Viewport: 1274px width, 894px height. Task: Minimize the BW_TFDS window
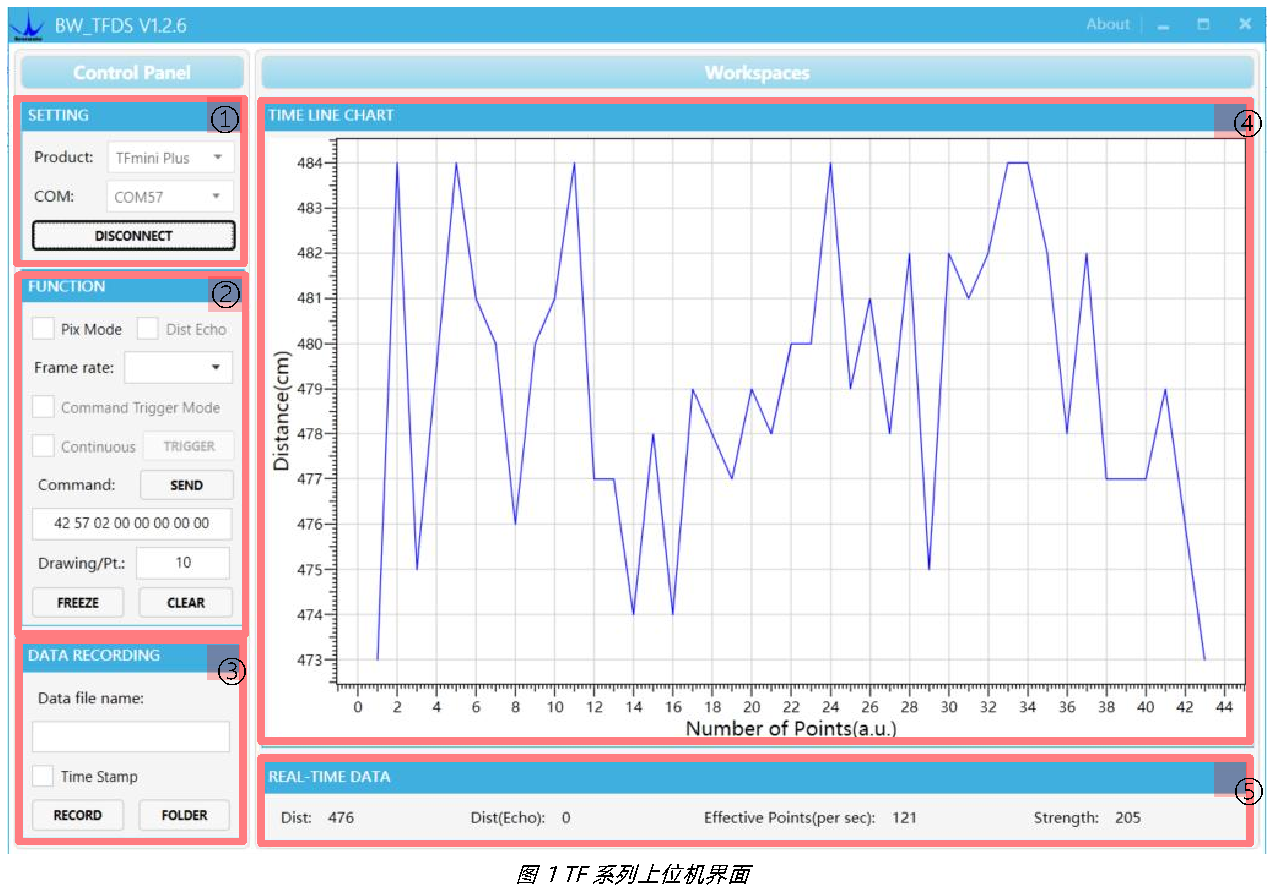tap(1164, 26)
